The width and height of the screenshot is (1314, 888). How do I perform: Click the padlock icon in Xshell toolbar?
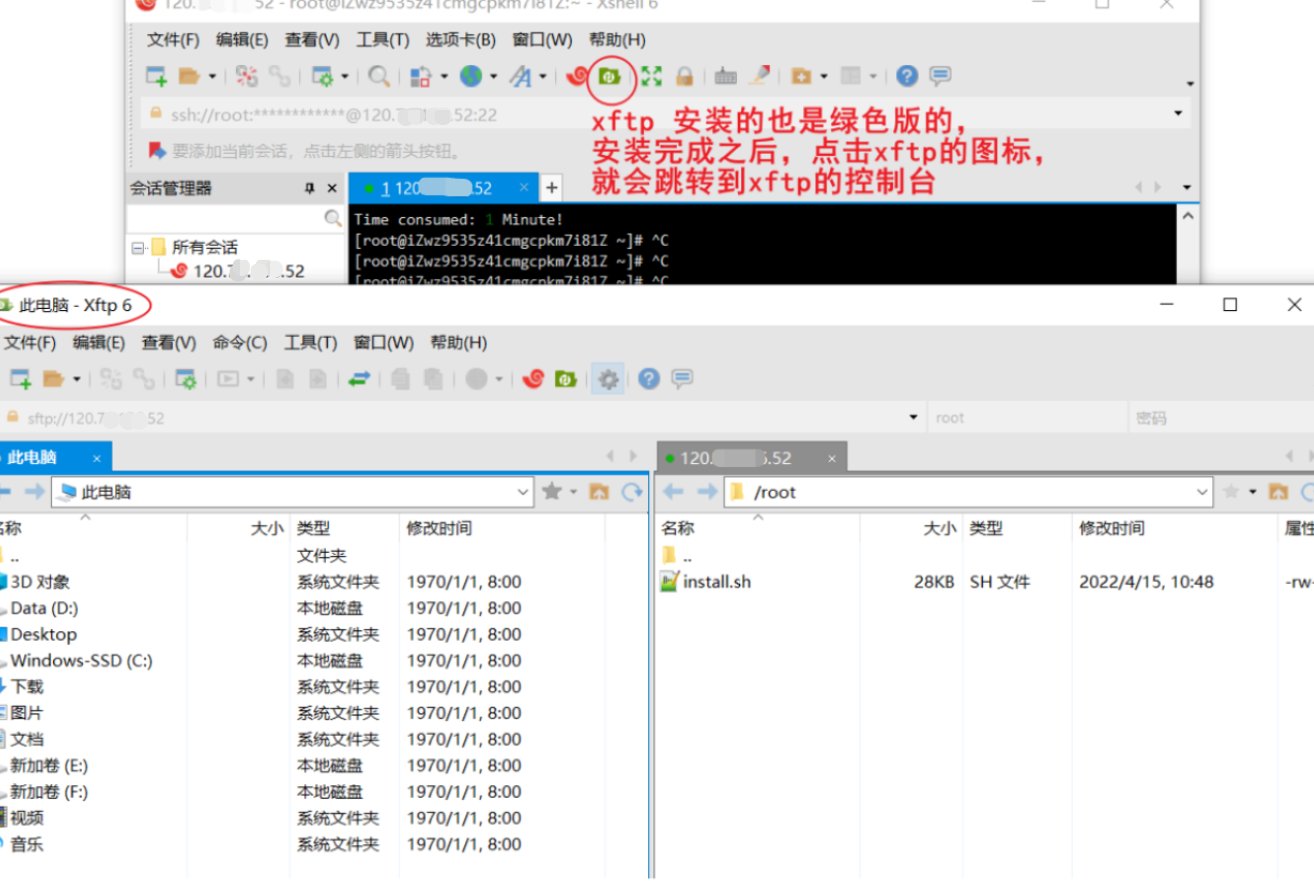point(684,76)
